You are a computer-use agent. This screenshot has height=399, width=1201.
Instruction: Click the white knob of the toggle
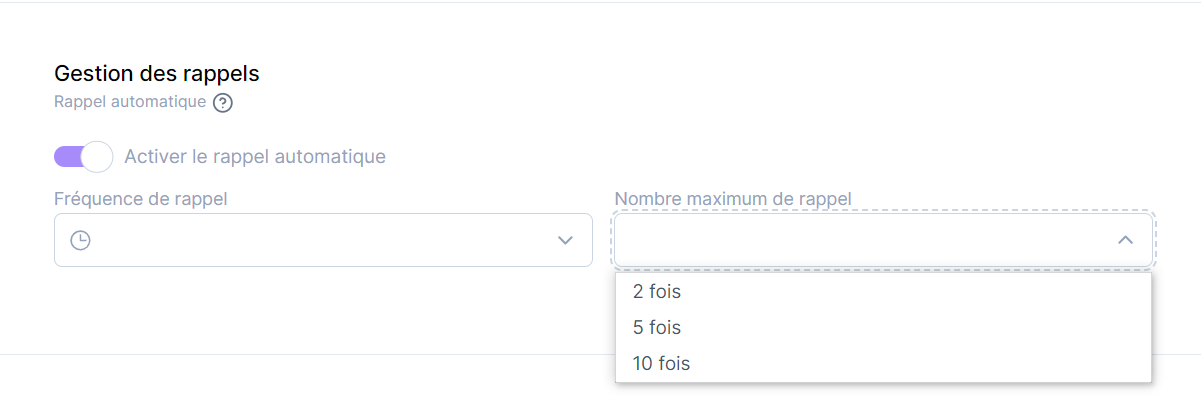(x=97, y=156)
